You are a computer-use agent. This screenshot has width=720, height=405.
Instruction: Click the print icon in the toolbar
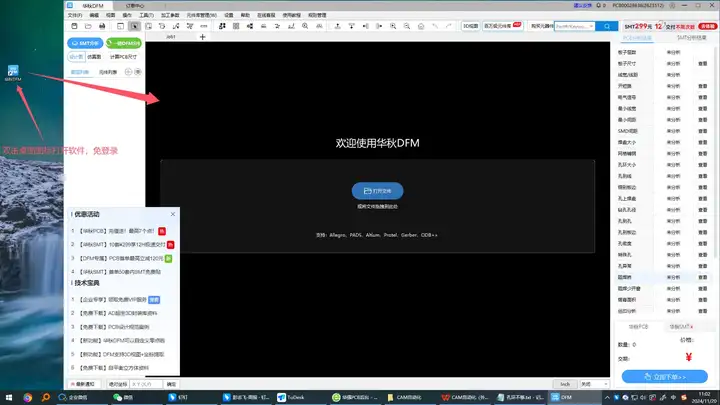click(x=102, y=26)
